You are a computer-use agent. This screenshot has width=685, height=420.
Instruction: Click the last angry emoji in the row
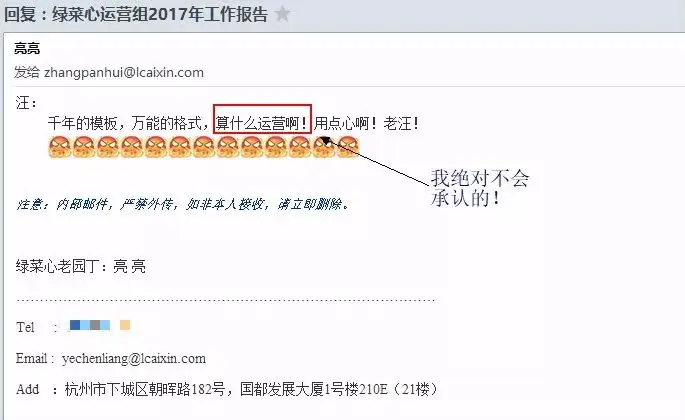pos(348,147)
